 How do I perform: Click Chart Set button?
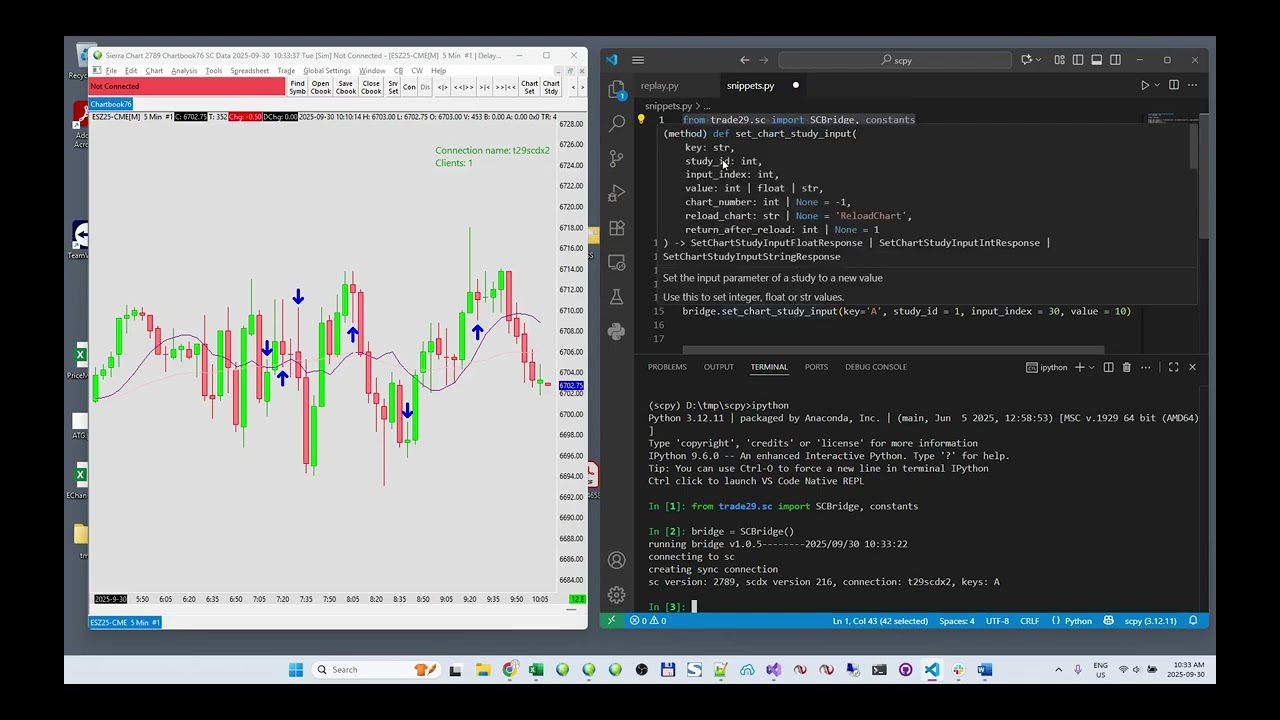(529, 87)
